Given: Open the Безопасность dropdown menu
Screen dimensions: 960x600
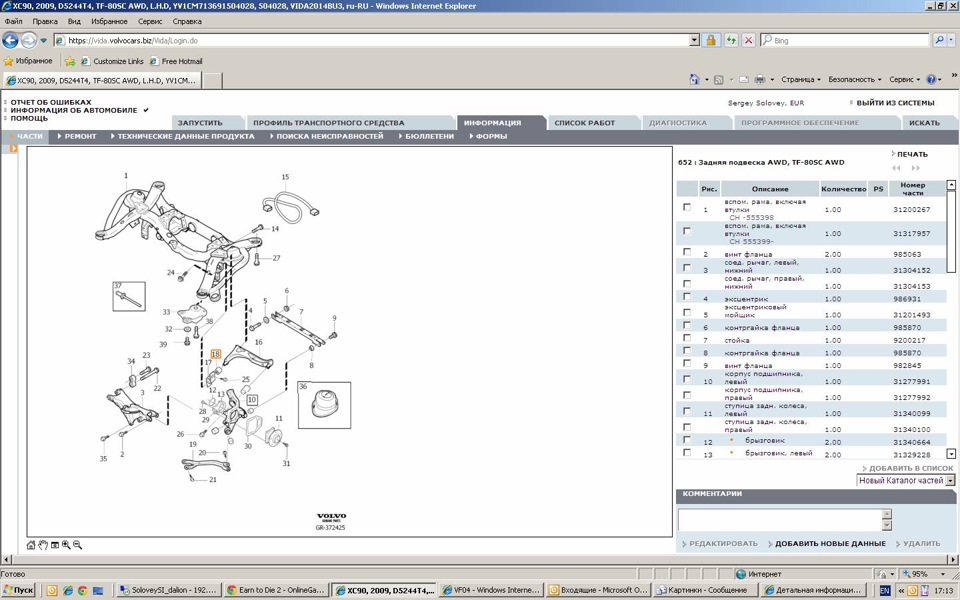Looking at the screenshot, I should [854, 79].
